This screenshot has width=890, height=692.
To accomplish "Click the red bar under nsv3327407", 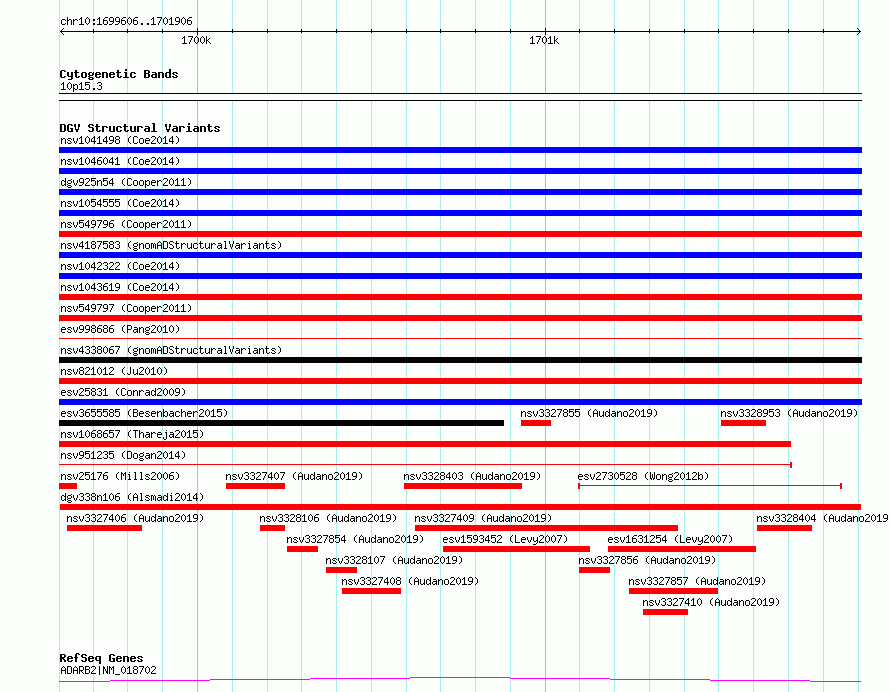I will [x=255, y=486].
